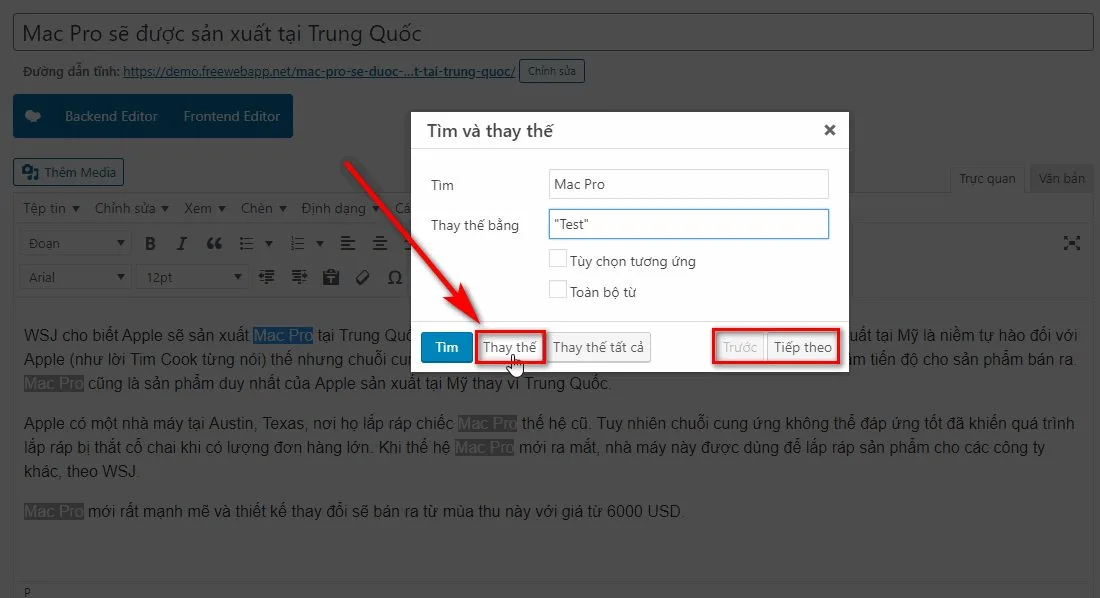Open the Chèn menu
Viewport: 1100px width, 598px height.
[x=264, y=208]
